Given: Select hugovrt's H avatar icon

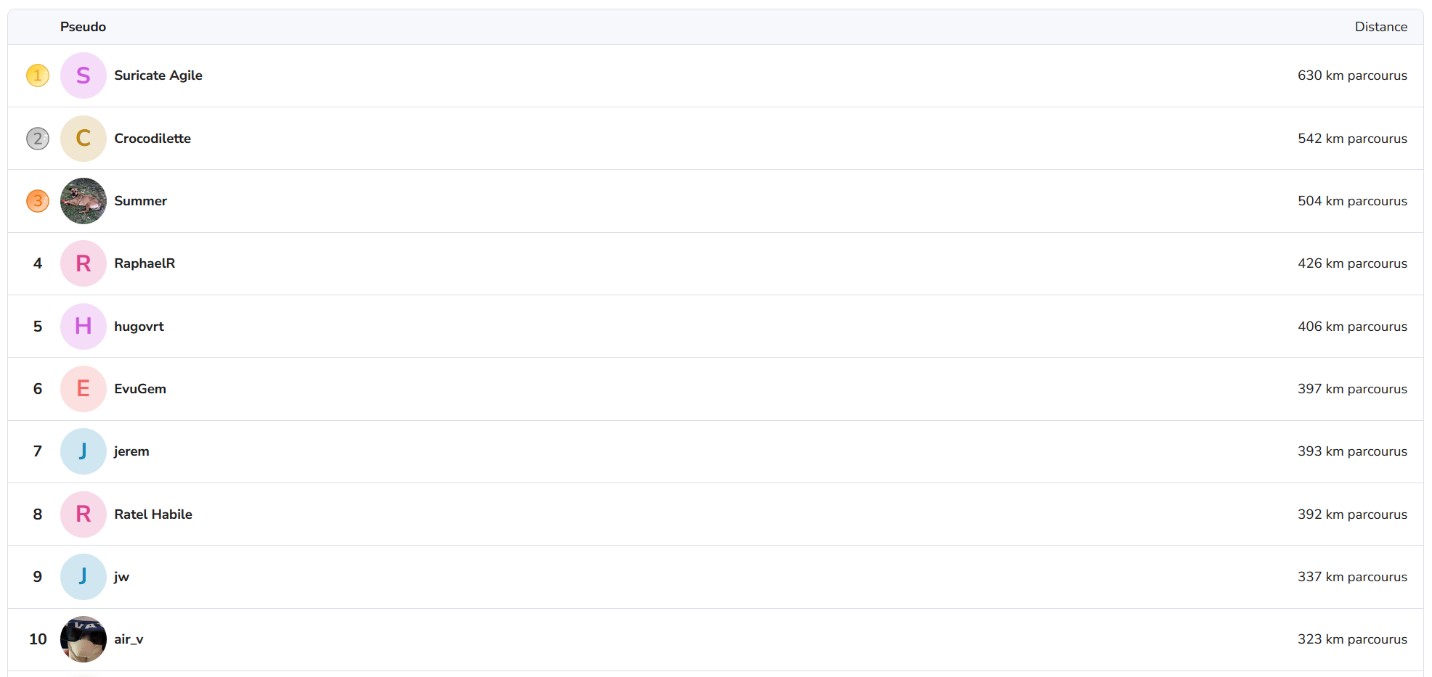Looking at the screenshot, I should tap(83, 326).
